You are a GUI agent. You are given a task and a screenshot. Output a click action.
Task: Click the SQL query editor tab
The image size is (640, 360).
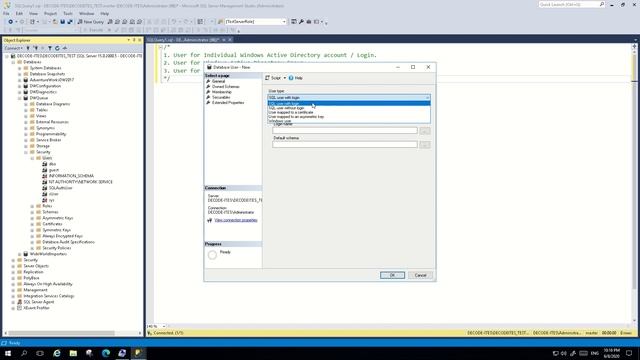(184, 40)
